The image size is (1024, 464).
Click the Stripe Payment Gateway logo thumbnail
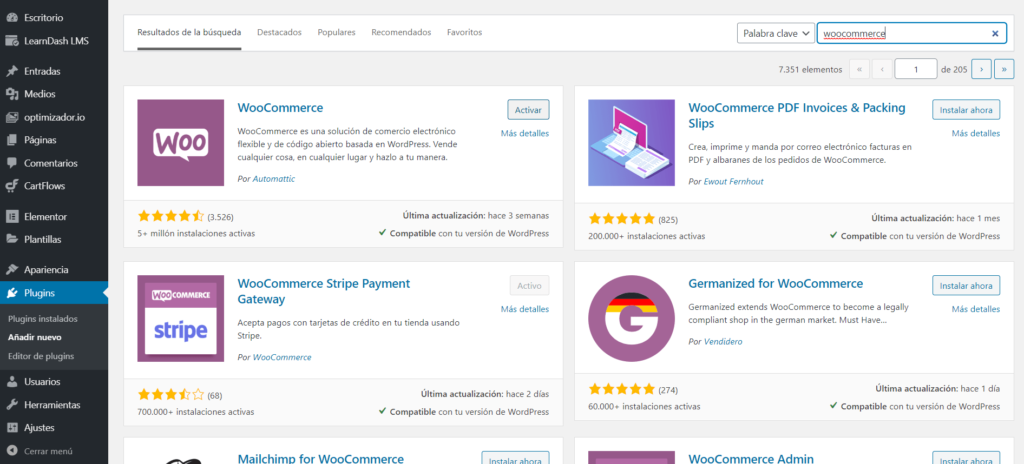[180, 318]
